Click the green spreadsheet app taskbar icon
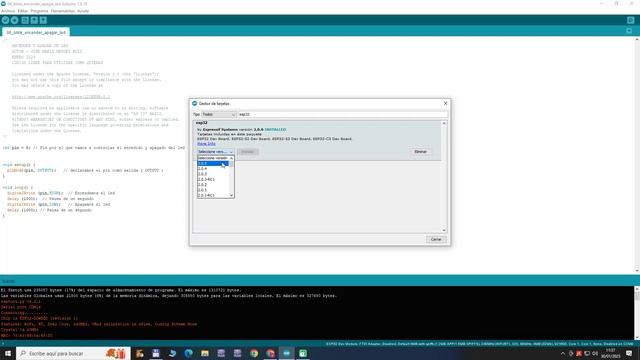 click(x=303, y=353)
